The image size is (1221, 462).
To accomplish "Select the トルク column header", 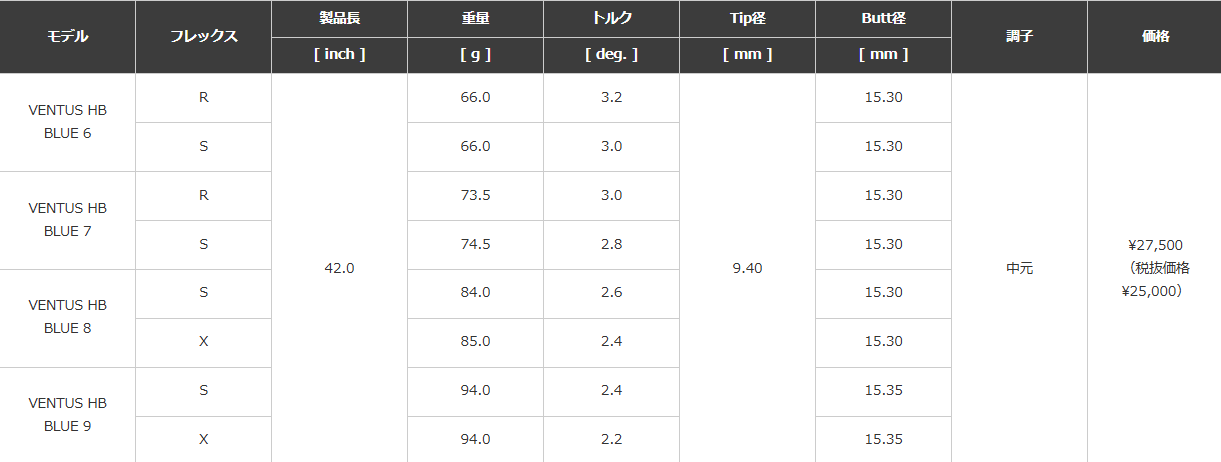I will (611, 19).
